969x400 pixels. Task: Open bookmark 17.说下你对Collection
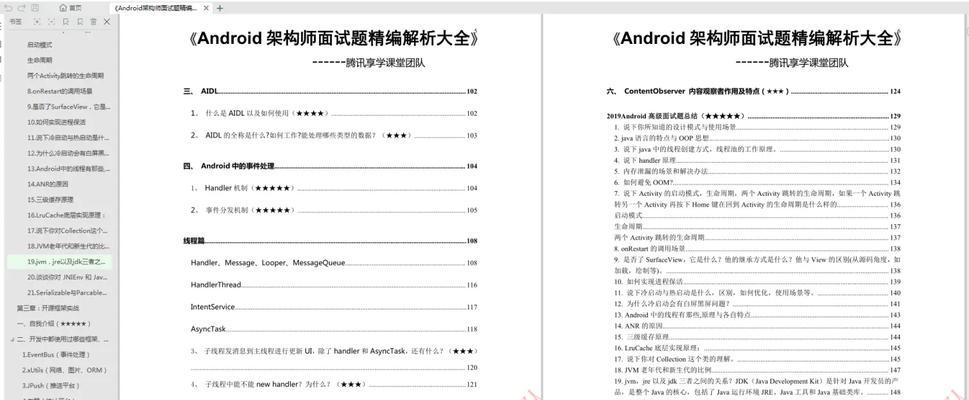[69, 231]
